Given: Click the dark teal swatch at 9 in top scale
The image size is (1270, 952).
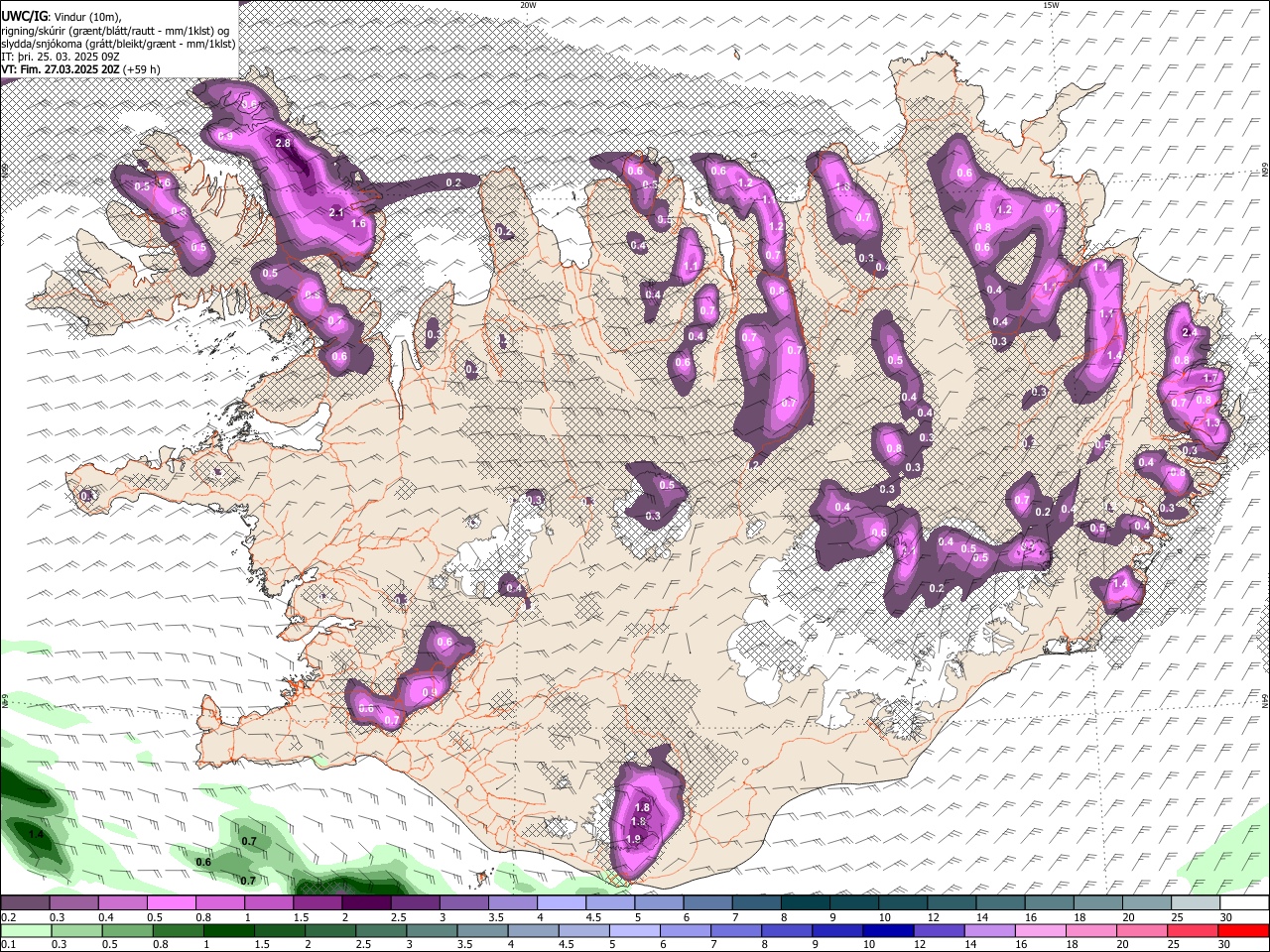Looking at the screenshot, I should 854,903.
